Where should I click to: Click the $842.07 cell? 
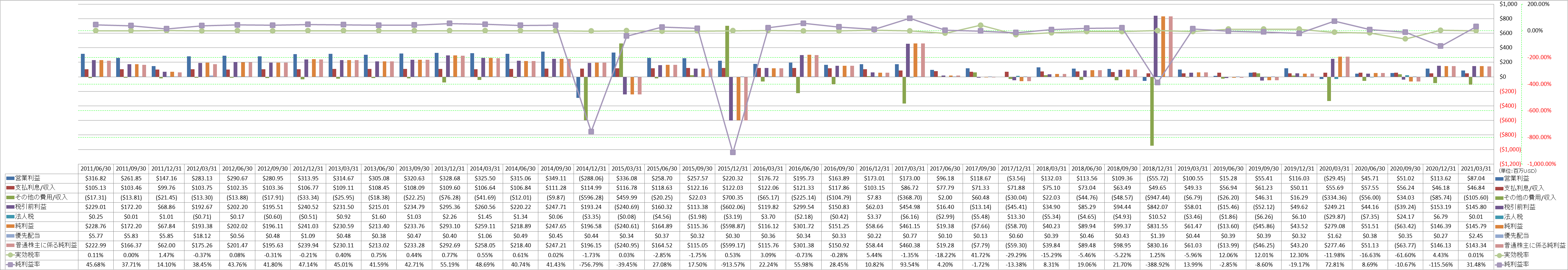click(1157, 207)
